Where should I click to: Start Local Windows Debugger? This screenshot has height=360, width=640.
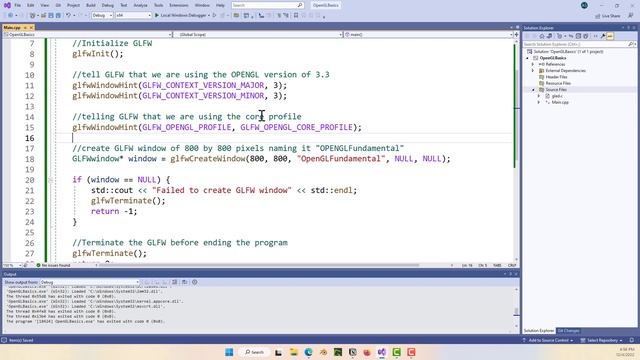180,16
